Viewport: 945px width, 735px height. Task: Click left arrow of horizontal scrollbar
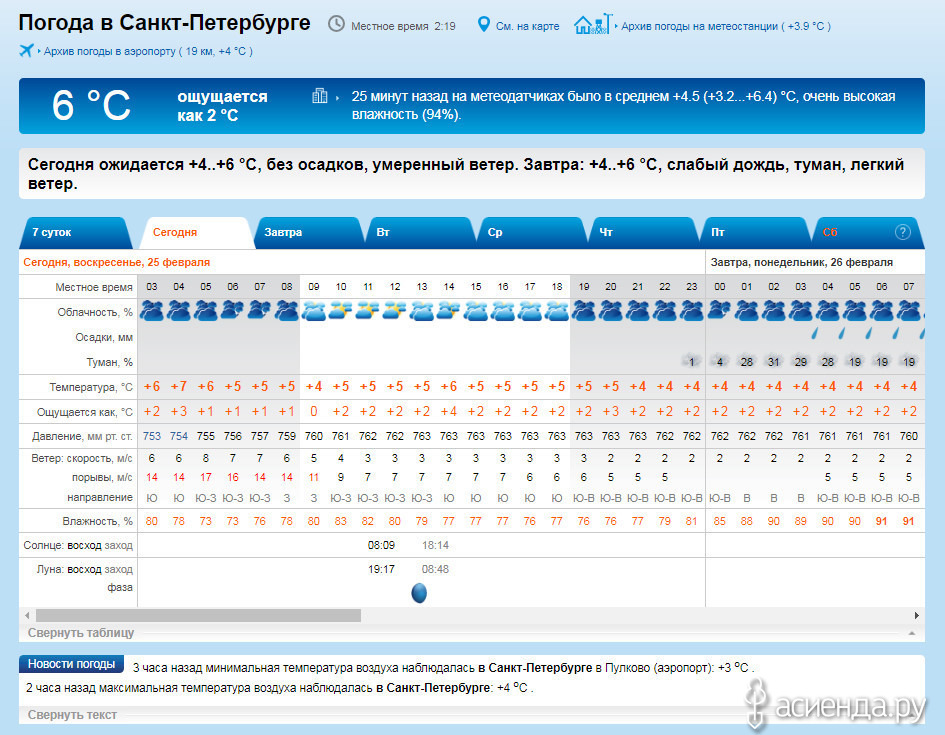pyautogui.click(x=27, y=615)
